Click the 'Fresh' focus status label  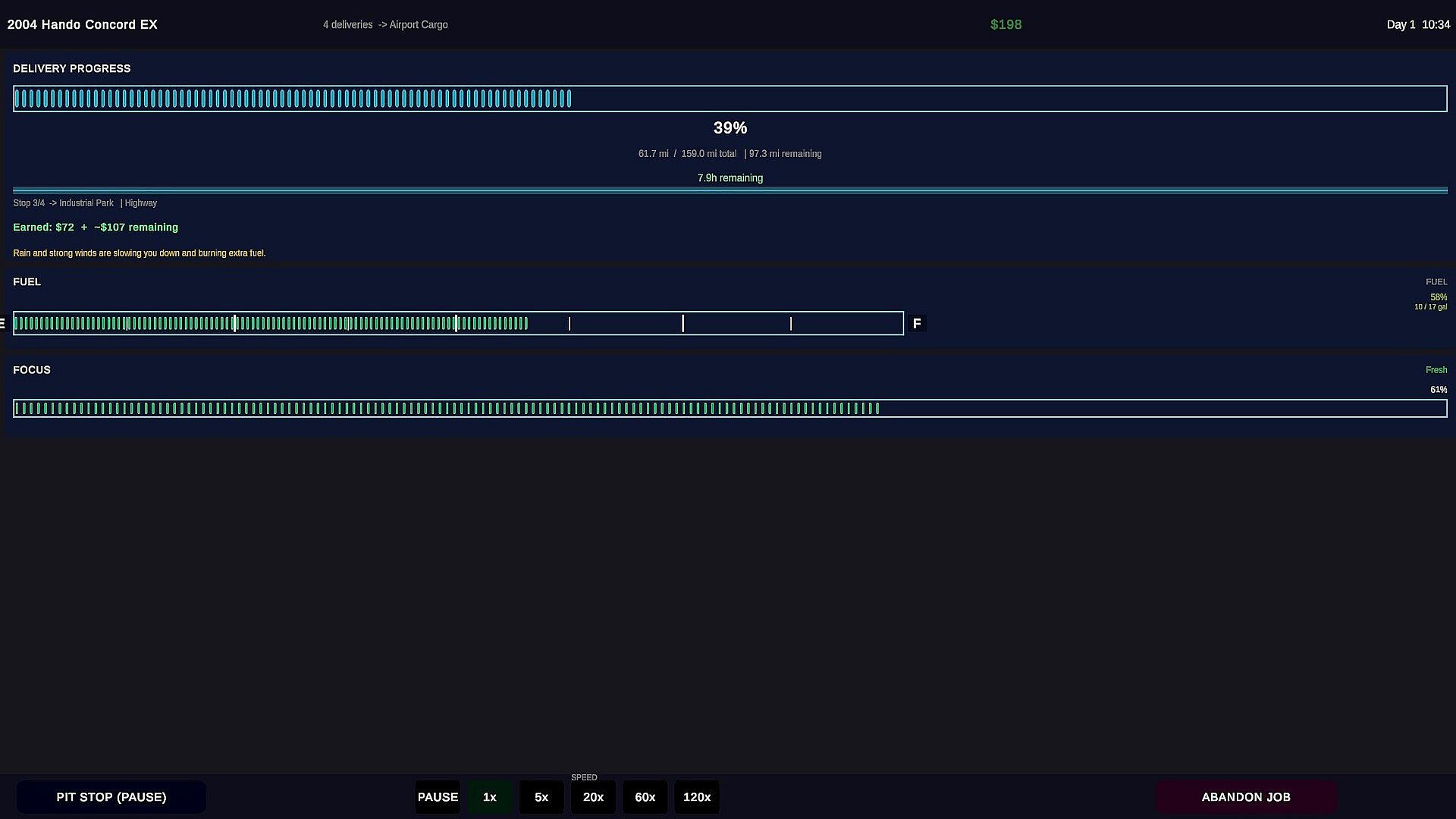(1436, 370)
